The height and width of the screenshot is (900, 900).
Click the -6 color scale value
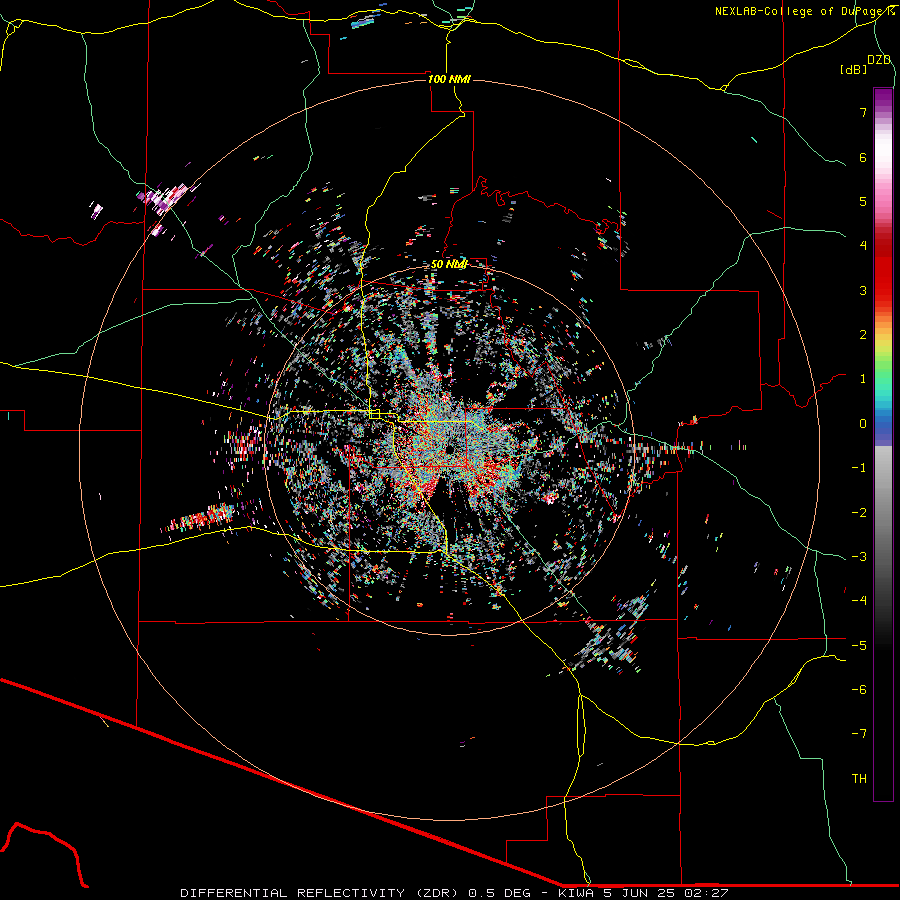click(x=859, y=690)
